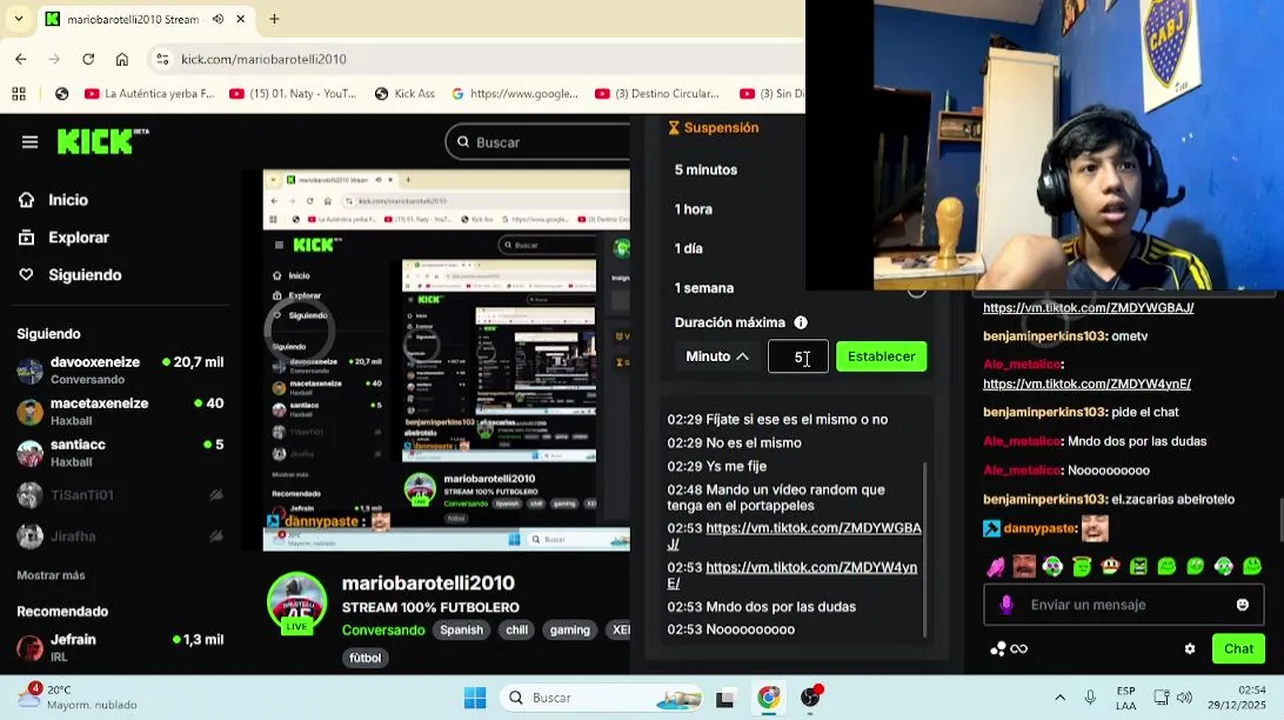Viewport: 1284px width, 720px height.
Task: Open chat settings gear icon
Action: tap(1189, 649)
